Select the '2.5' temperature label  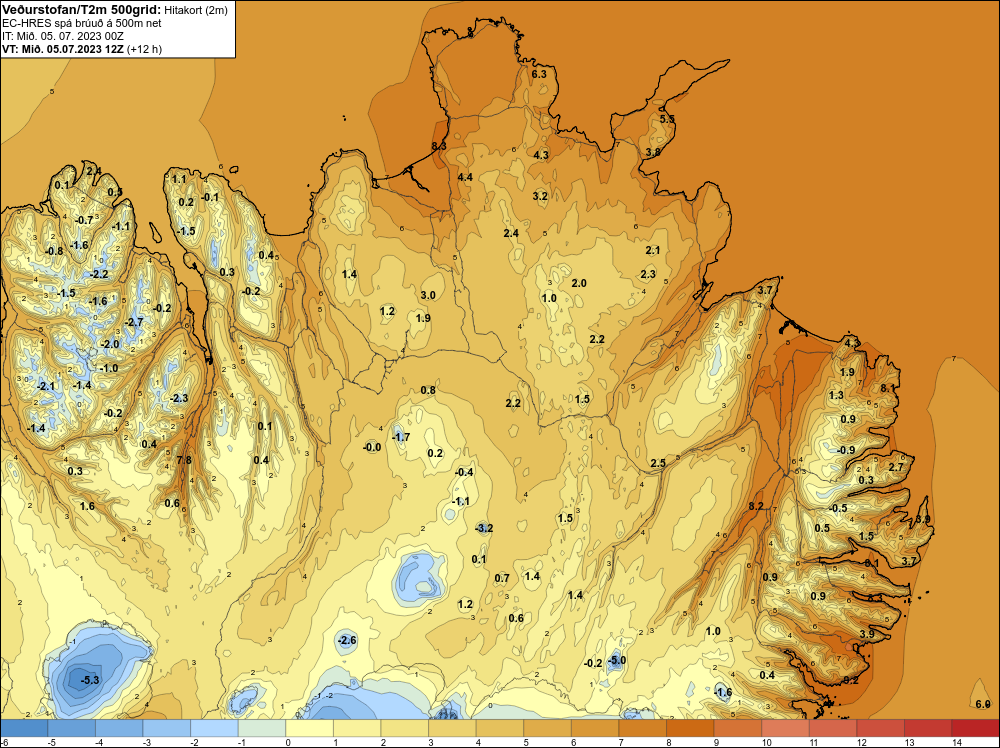point(658,463)
